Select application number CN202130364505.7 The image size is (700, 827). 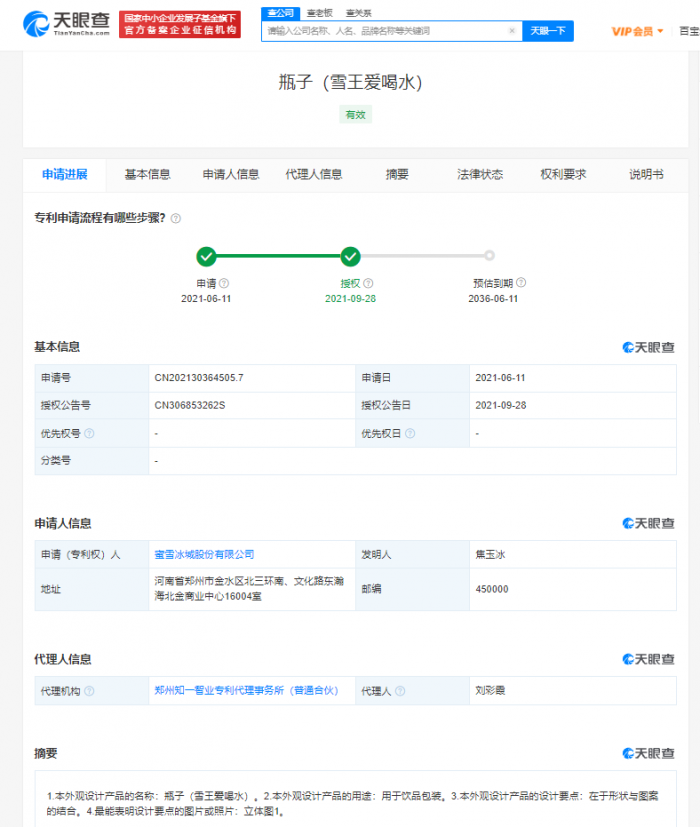click(199, 378)
